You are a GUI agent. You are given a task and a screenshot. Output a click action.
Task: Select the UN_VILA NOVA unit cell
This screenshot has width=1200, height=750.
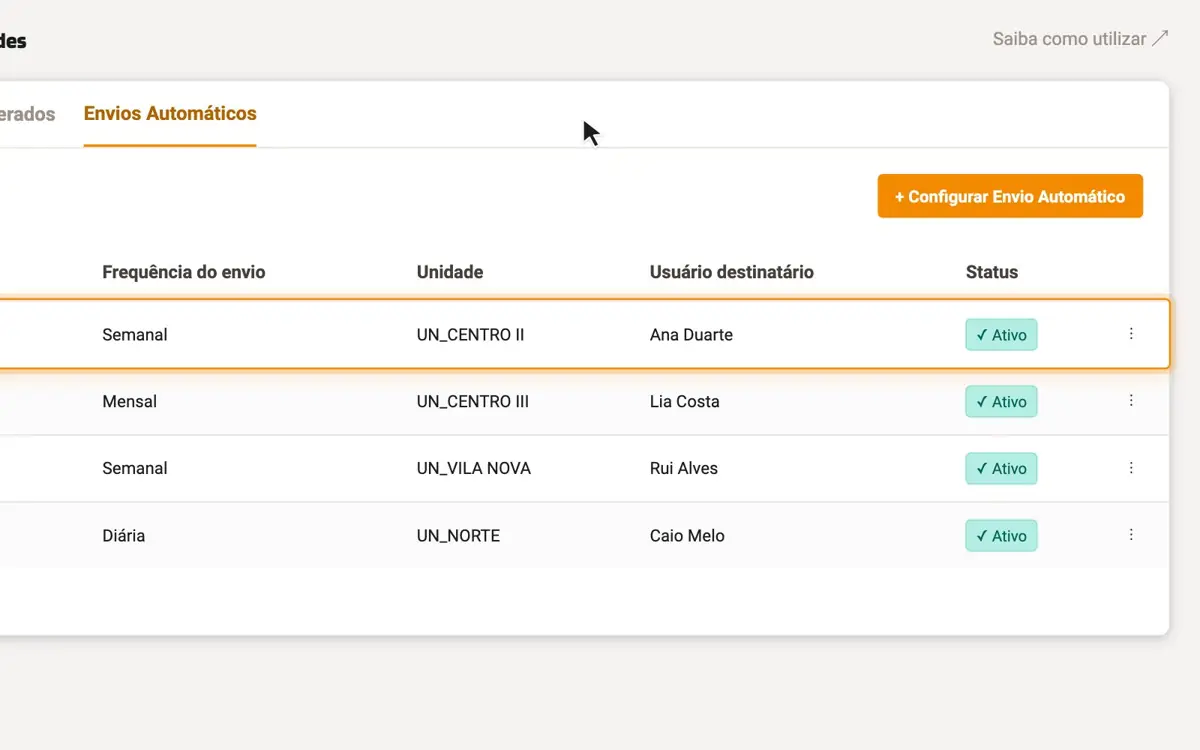[x=474, y=468]
